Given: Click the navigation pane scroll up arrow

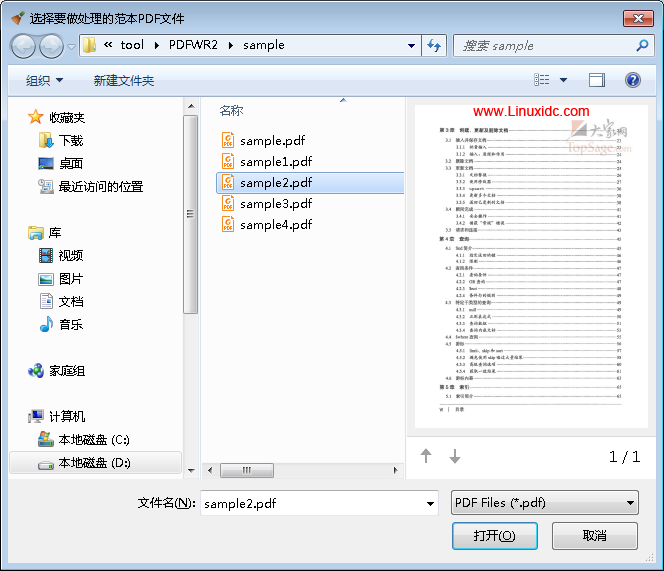Looking at the screenshot, I should (x=191, y=106).
